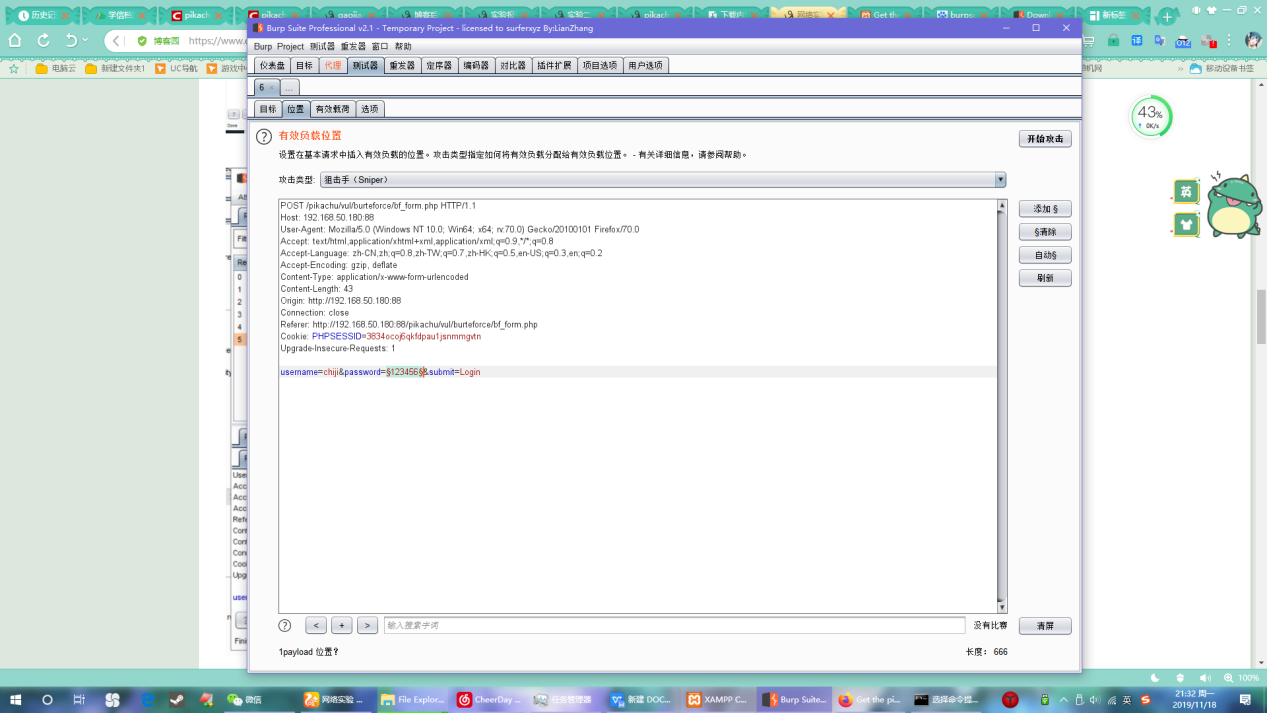
Task: Select intruder attack tab 6
Action: coord(266,88)
